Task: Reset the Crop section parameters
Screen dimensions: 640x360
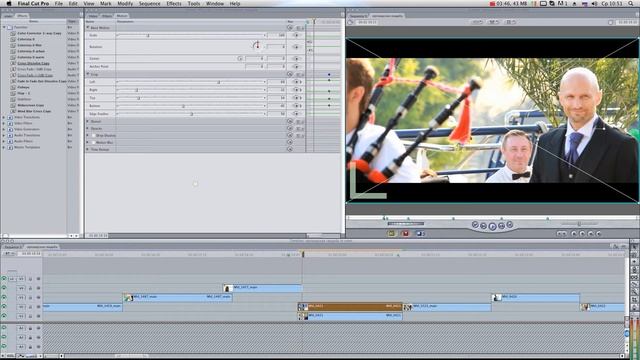Action: tap(290, 74)
